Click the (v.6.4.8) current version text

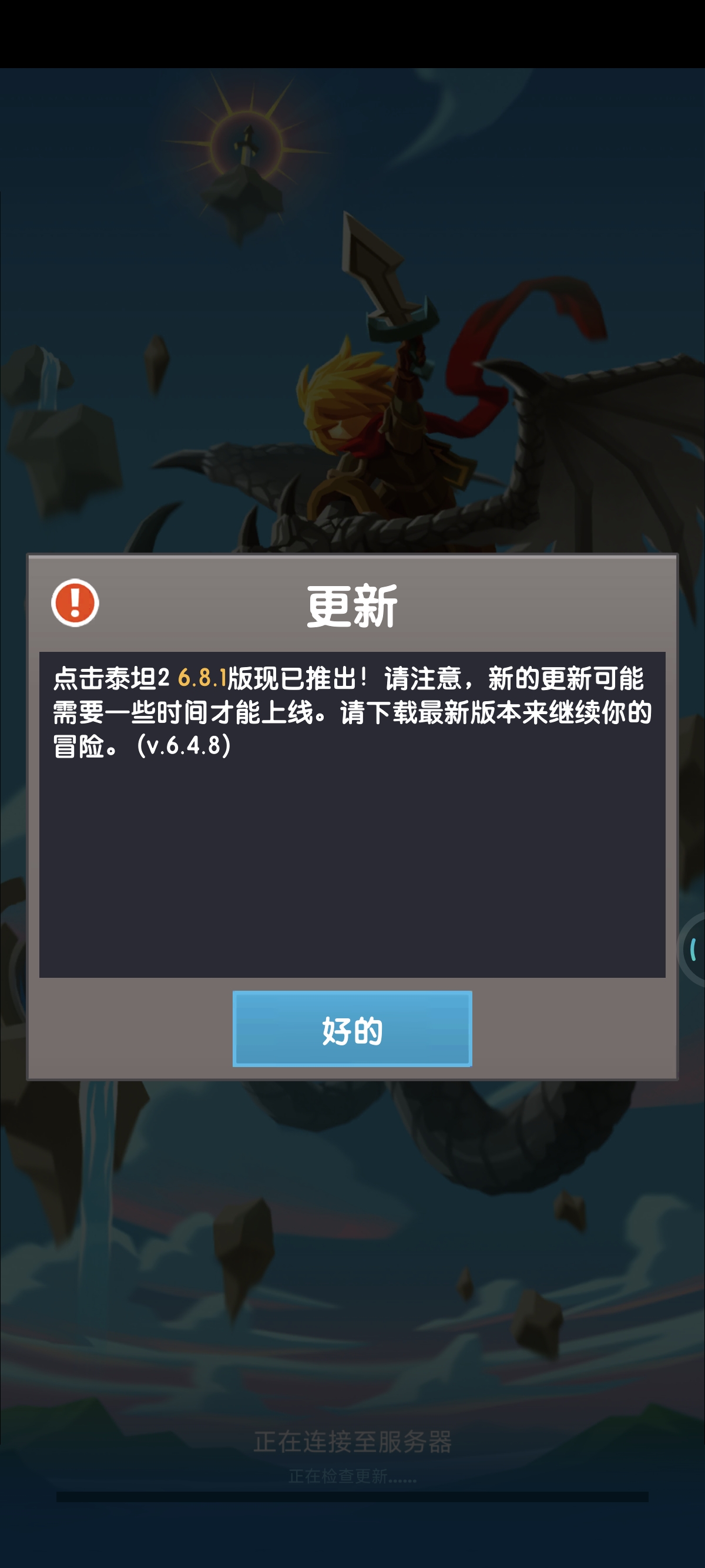184,746
